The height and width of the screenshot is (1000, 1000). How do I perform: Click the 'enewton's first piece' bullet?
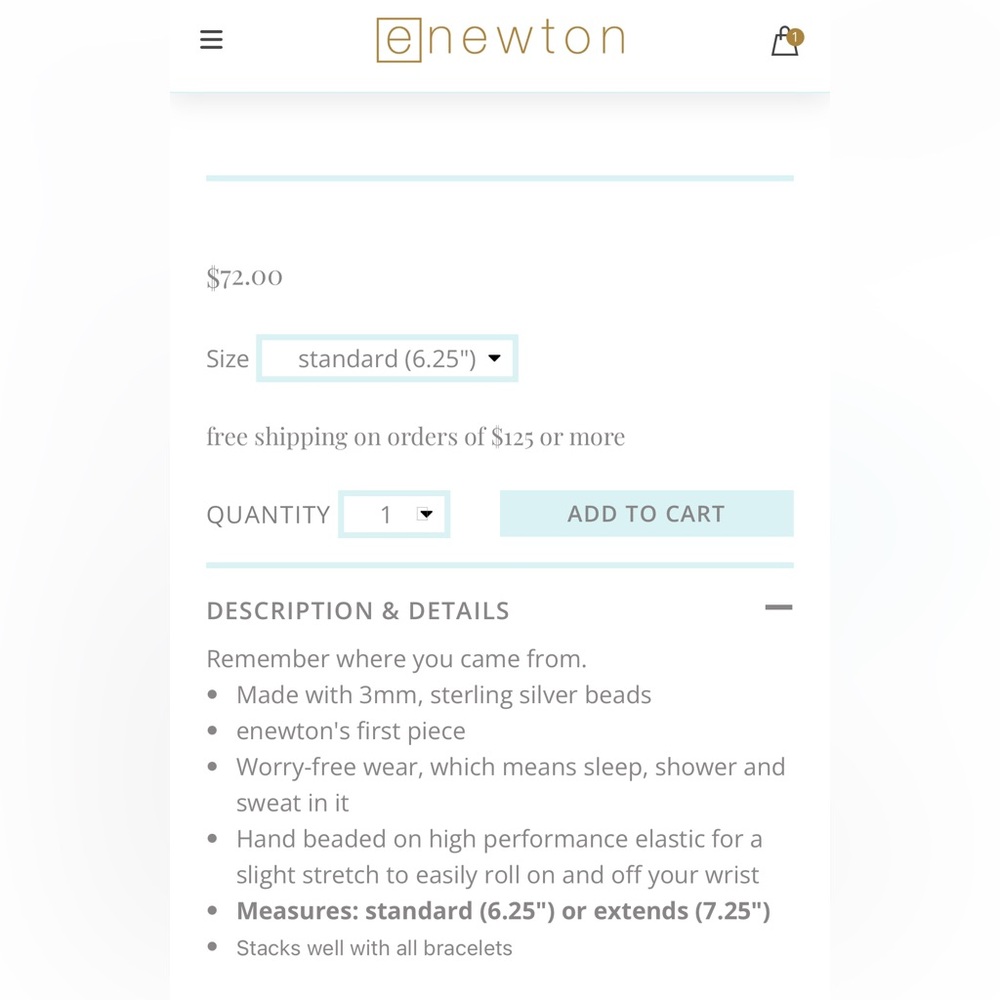[x=351, y=731]
